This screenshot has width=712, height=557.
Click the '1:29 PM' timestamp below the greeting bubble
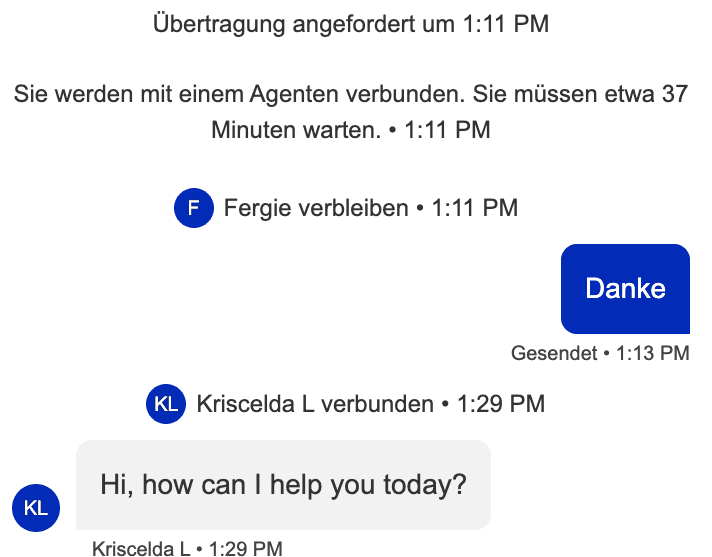[x=246, y=548]
